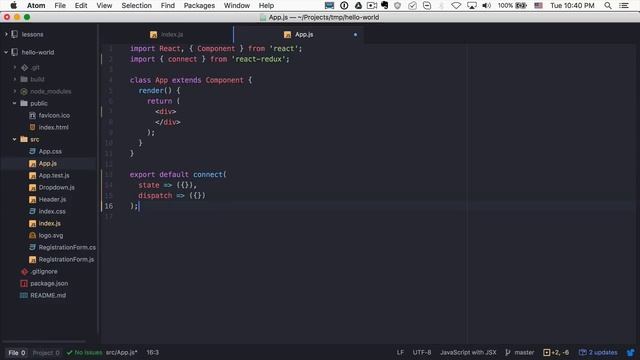This screenshot has height=360, width=640.
Task: Click the public folder icon
Action: coord(24,103)
